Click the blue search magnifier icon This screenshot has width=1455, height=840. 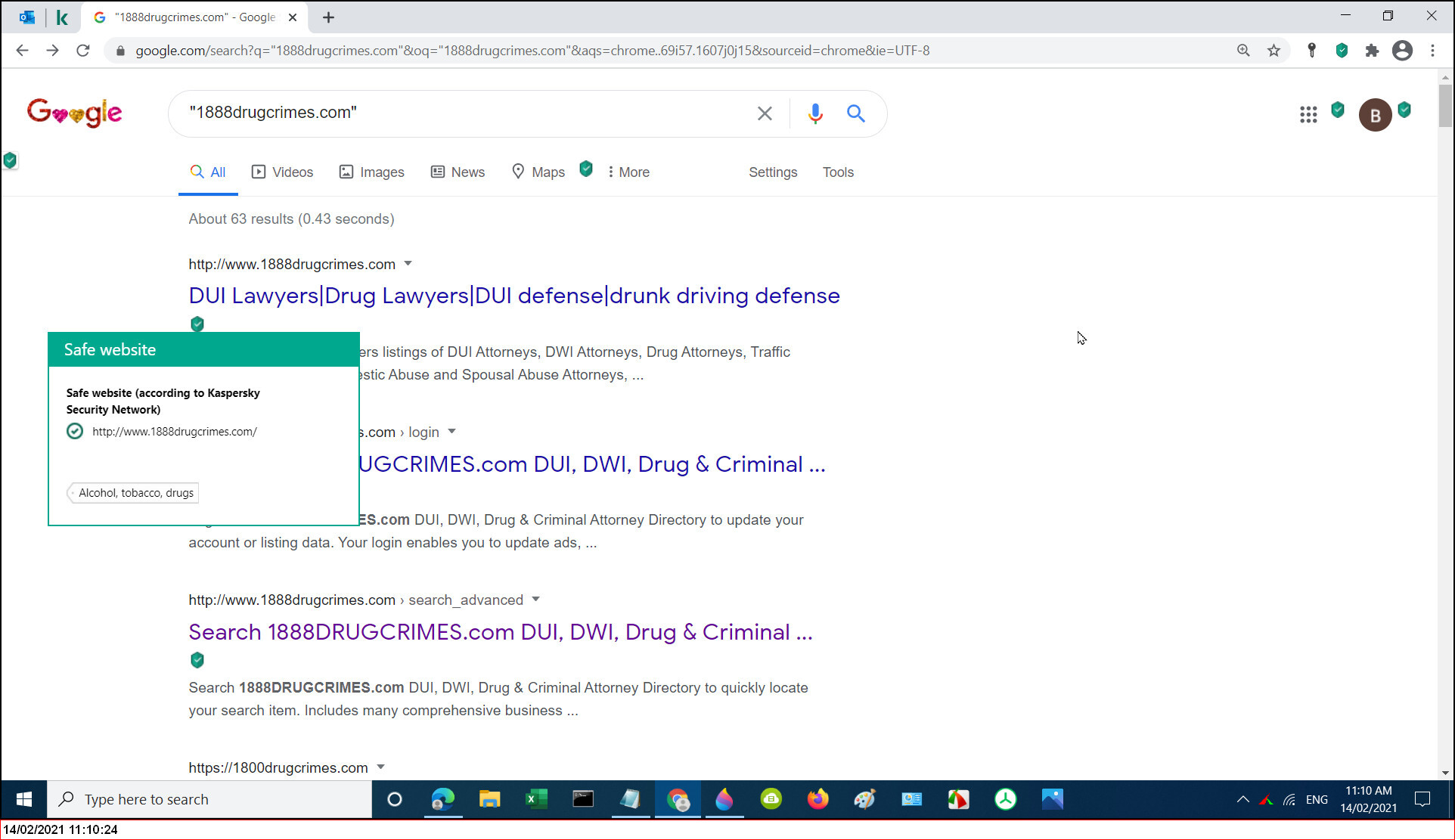(855, 113)
